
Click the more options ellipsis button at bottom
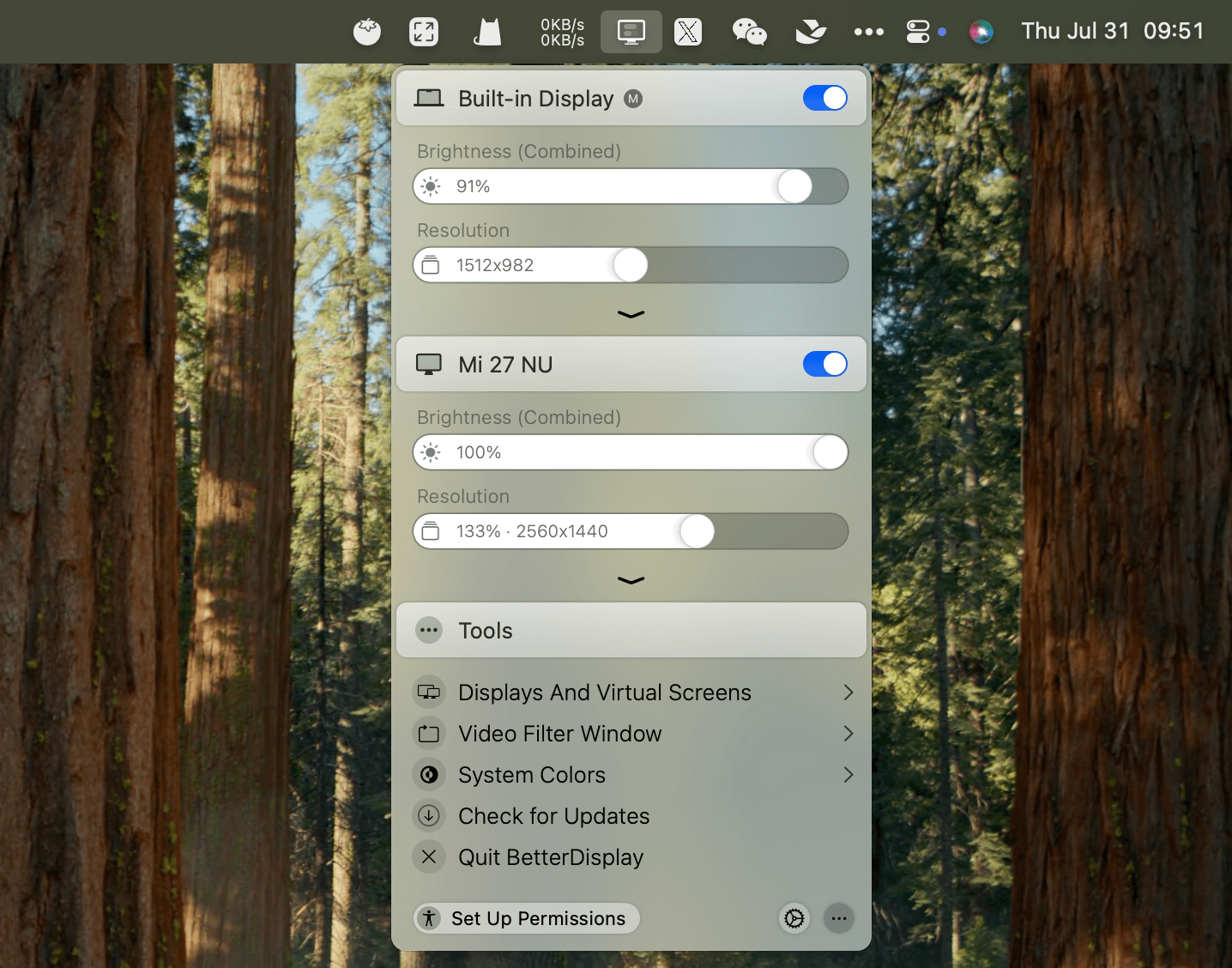(839, 918)
